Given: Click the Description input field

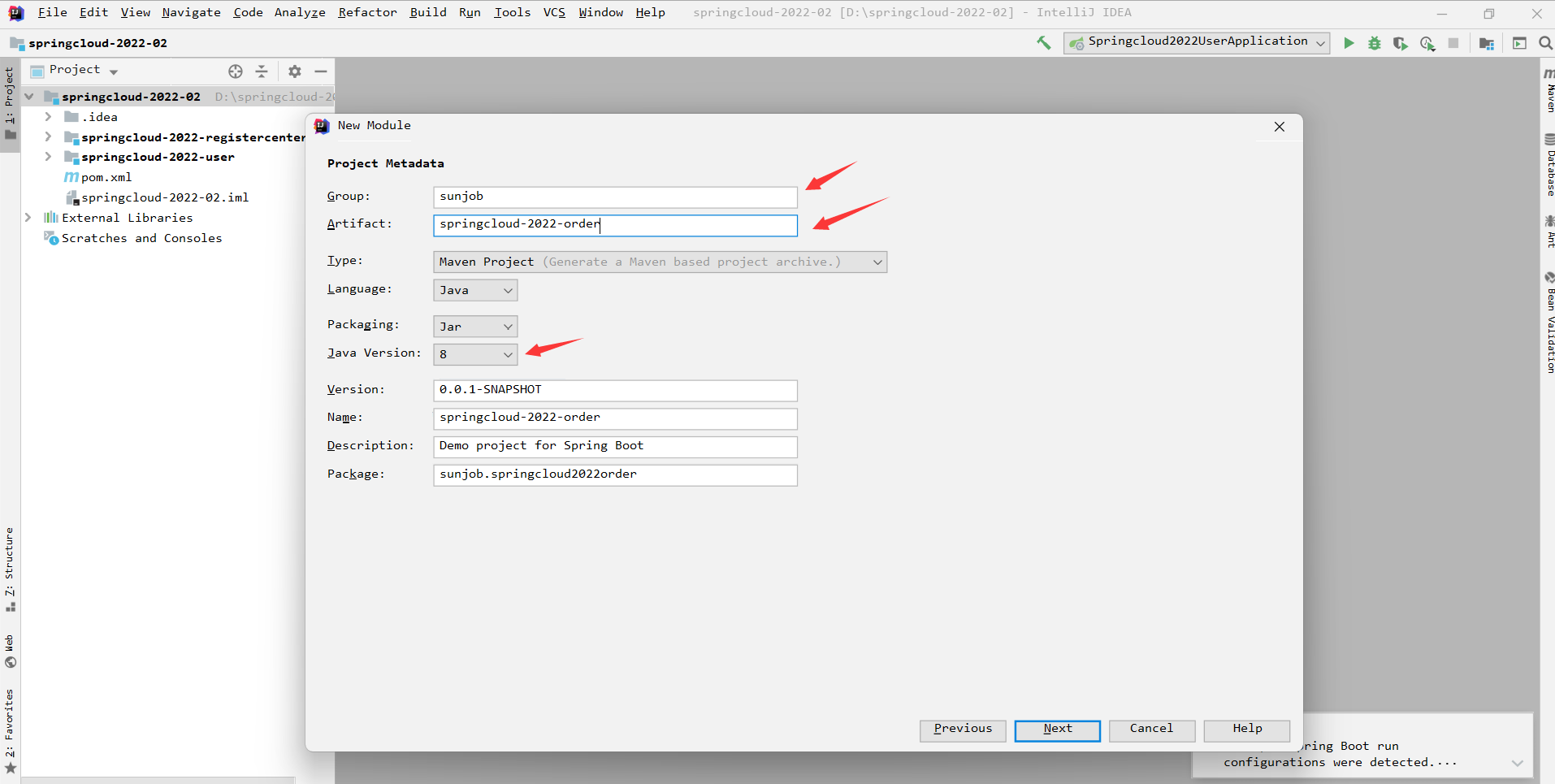Looking at the screenshot, I should pos(615,447).
